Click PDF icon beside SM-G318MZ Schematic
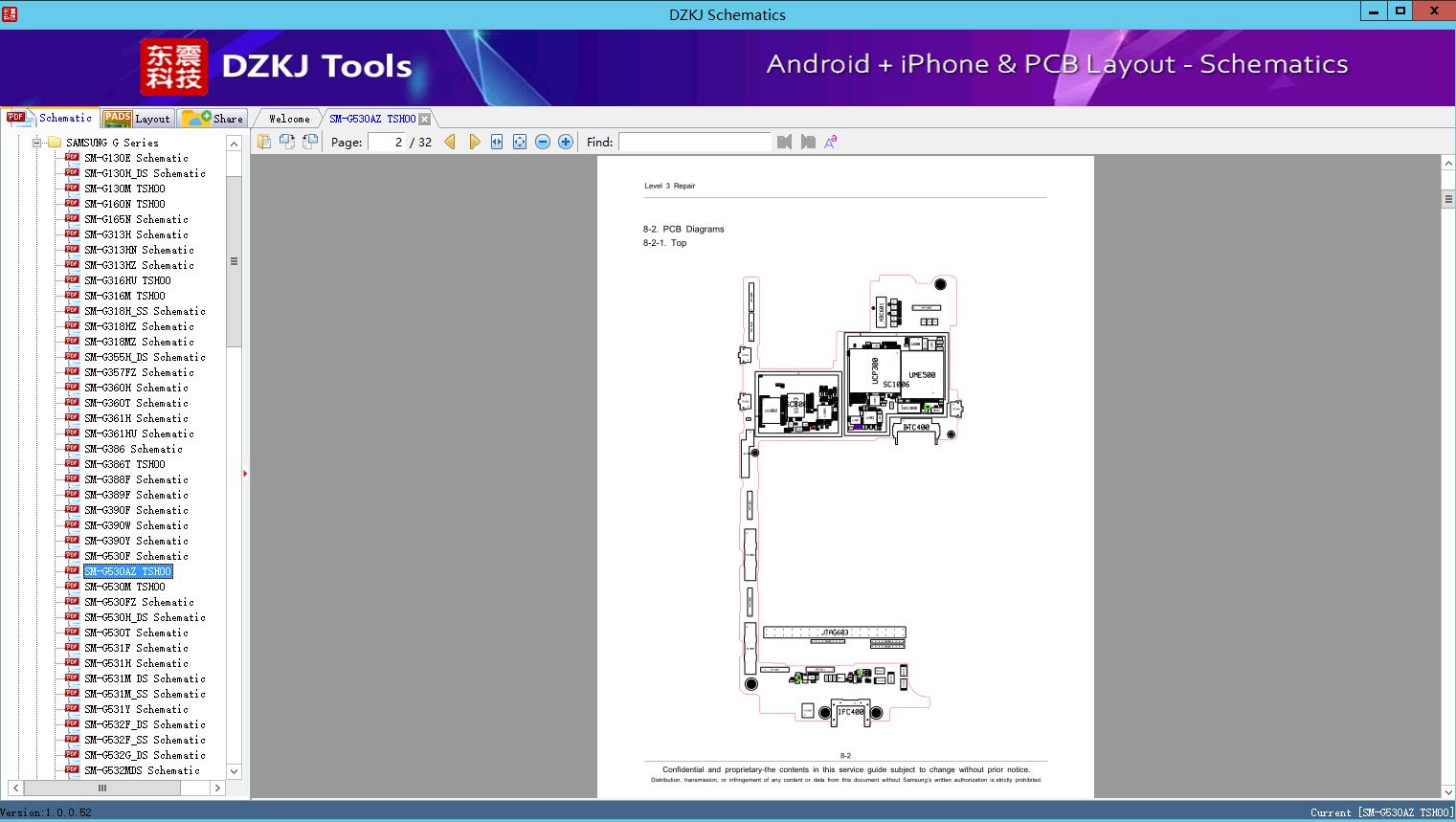This screenshot has width=1456, height=822. pos(72,342)
